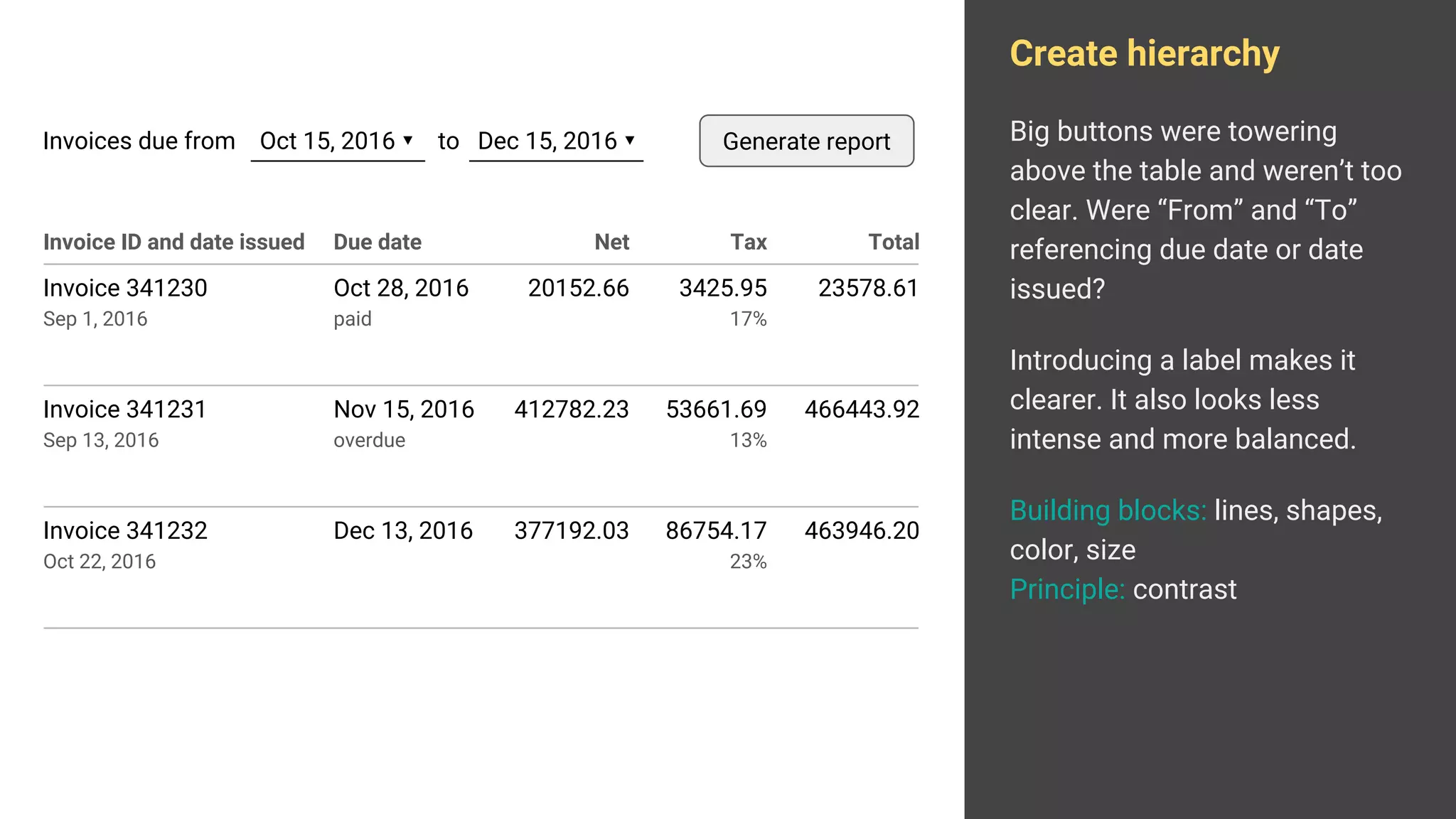Click the paid status label
Image resolution: width=1456 pixels, height=819 pixels.
coord(353,318)
